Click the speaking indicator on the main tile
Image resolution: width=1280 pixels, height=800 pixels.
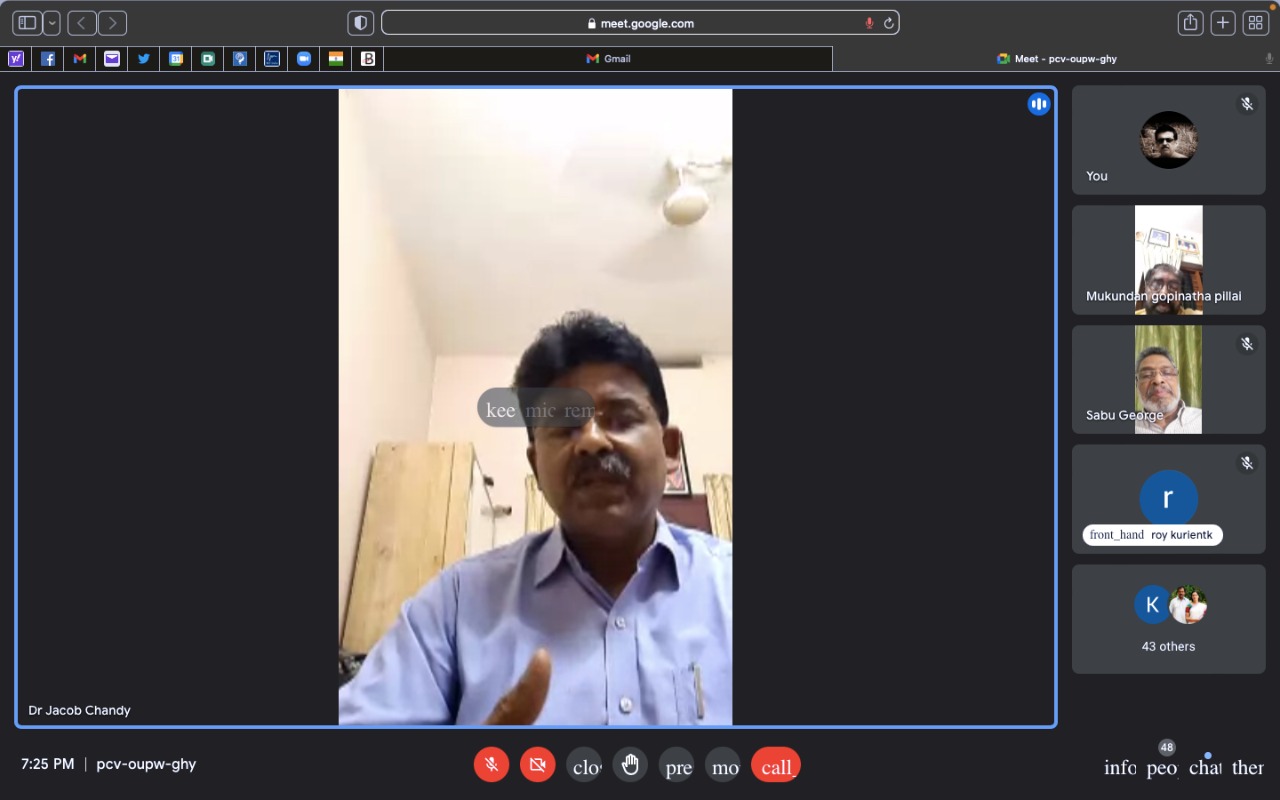coord(1039,104)
